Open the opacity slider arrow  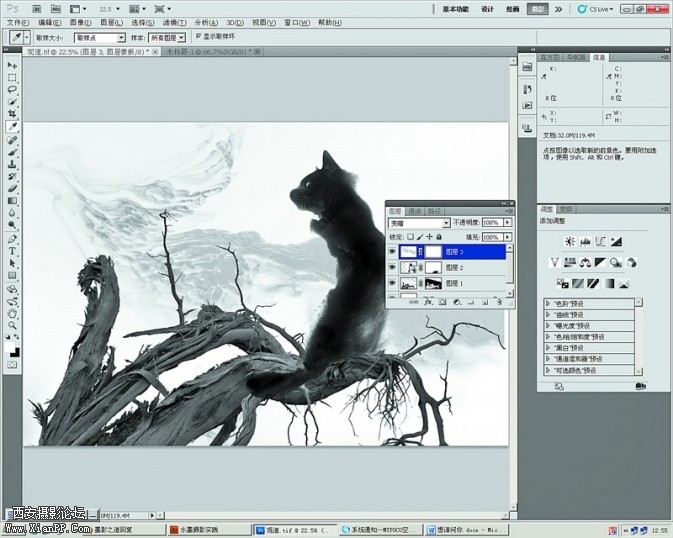click(508, 222)
